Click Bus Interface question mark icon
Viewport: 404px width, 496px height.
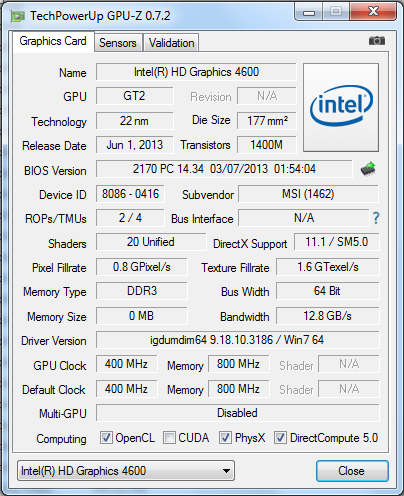coord(376,218)
